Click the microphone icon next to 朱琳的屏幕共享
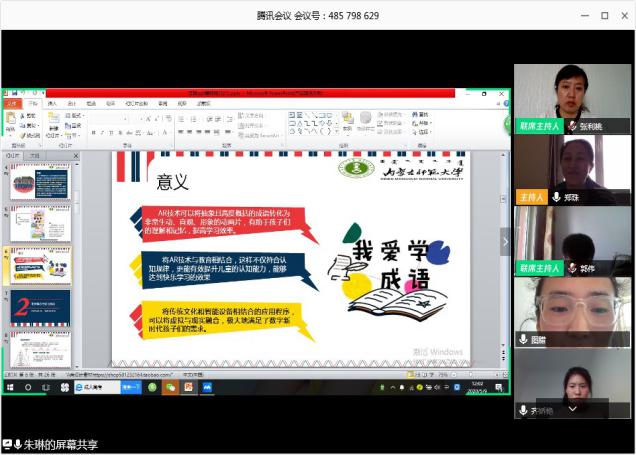Screen dimensions: 636x455 tap(18, 445)
